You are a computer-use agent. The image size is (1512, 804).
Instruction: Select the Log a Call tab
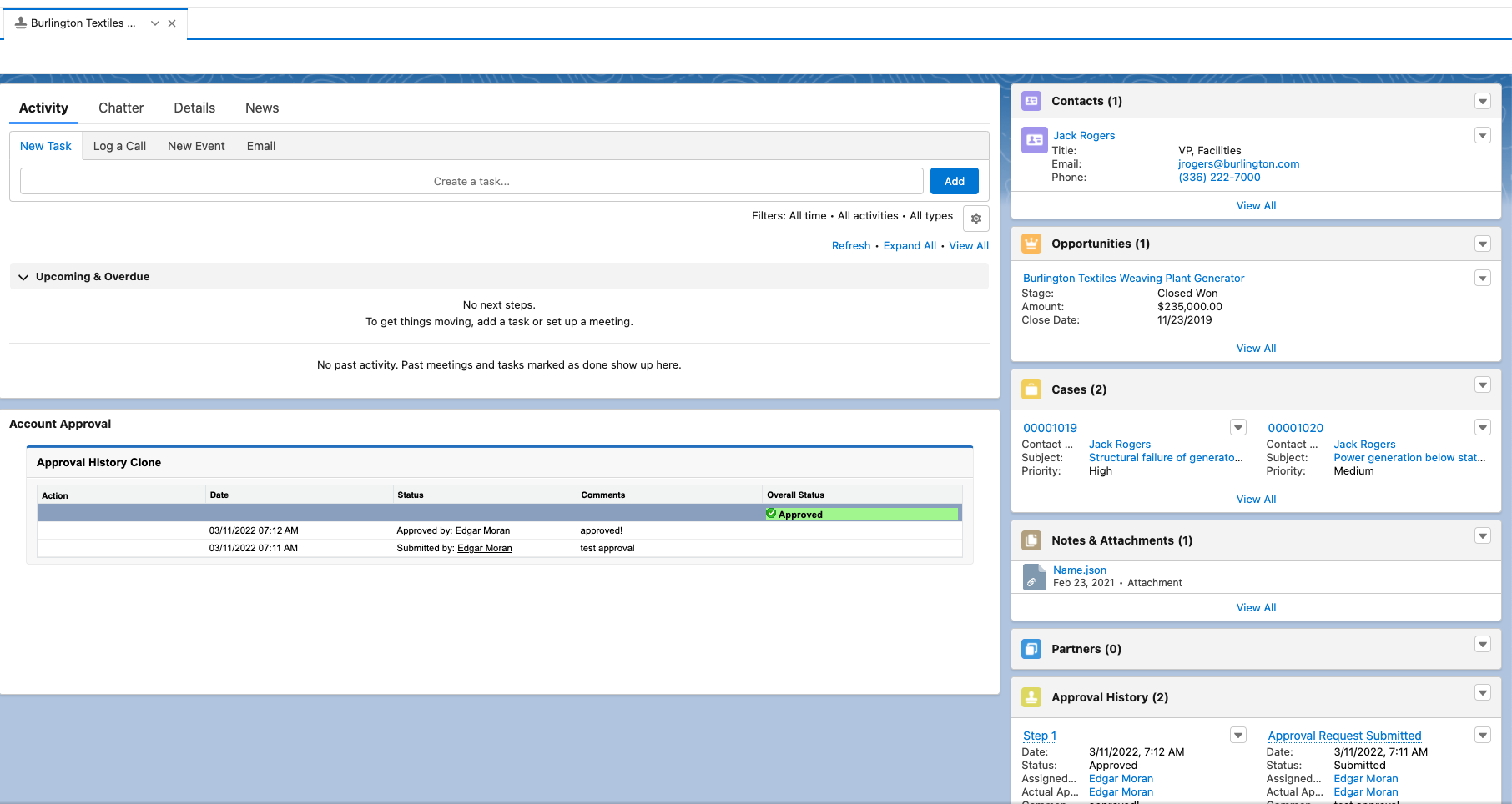point(119,146)
